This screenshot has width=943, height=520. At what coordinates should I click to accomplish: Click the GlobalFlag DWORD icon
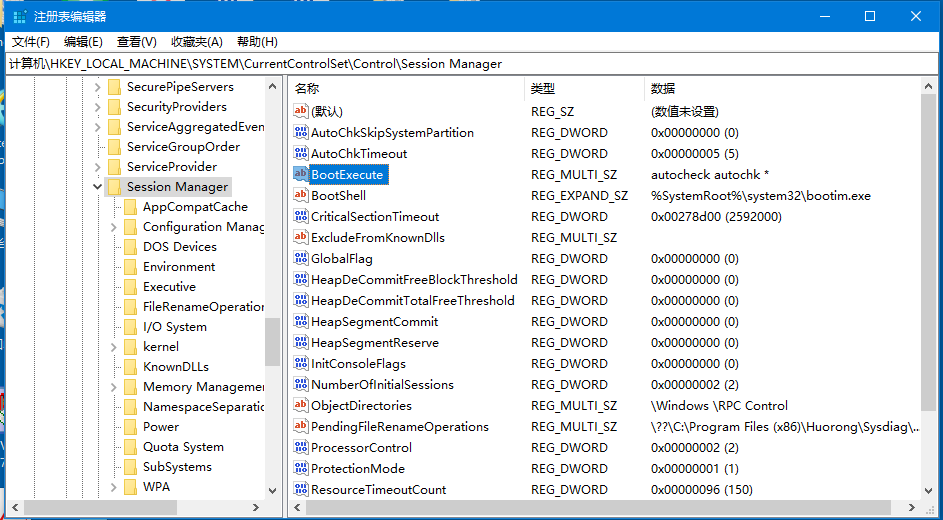click(301, 258)
